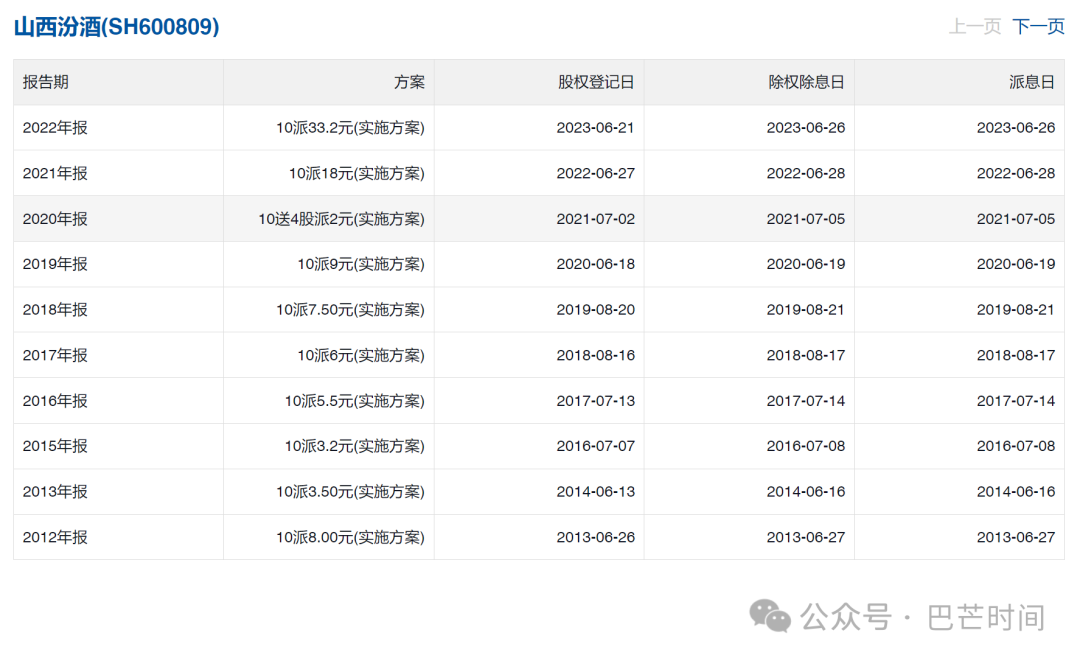The width and height of the screenshot is (1080, 661).
Task: Select the 2022-06-27 registration date
Action: (596, 174)
